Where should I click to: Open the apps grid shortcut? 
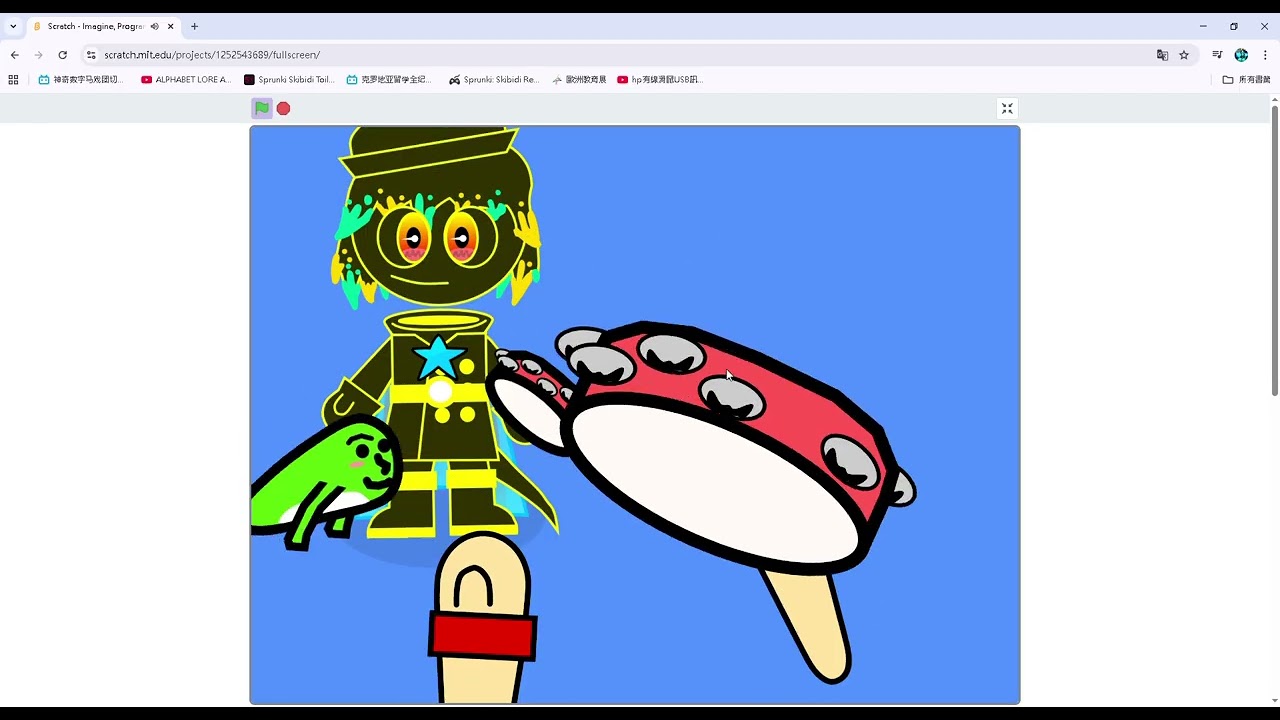pos(13,79)
